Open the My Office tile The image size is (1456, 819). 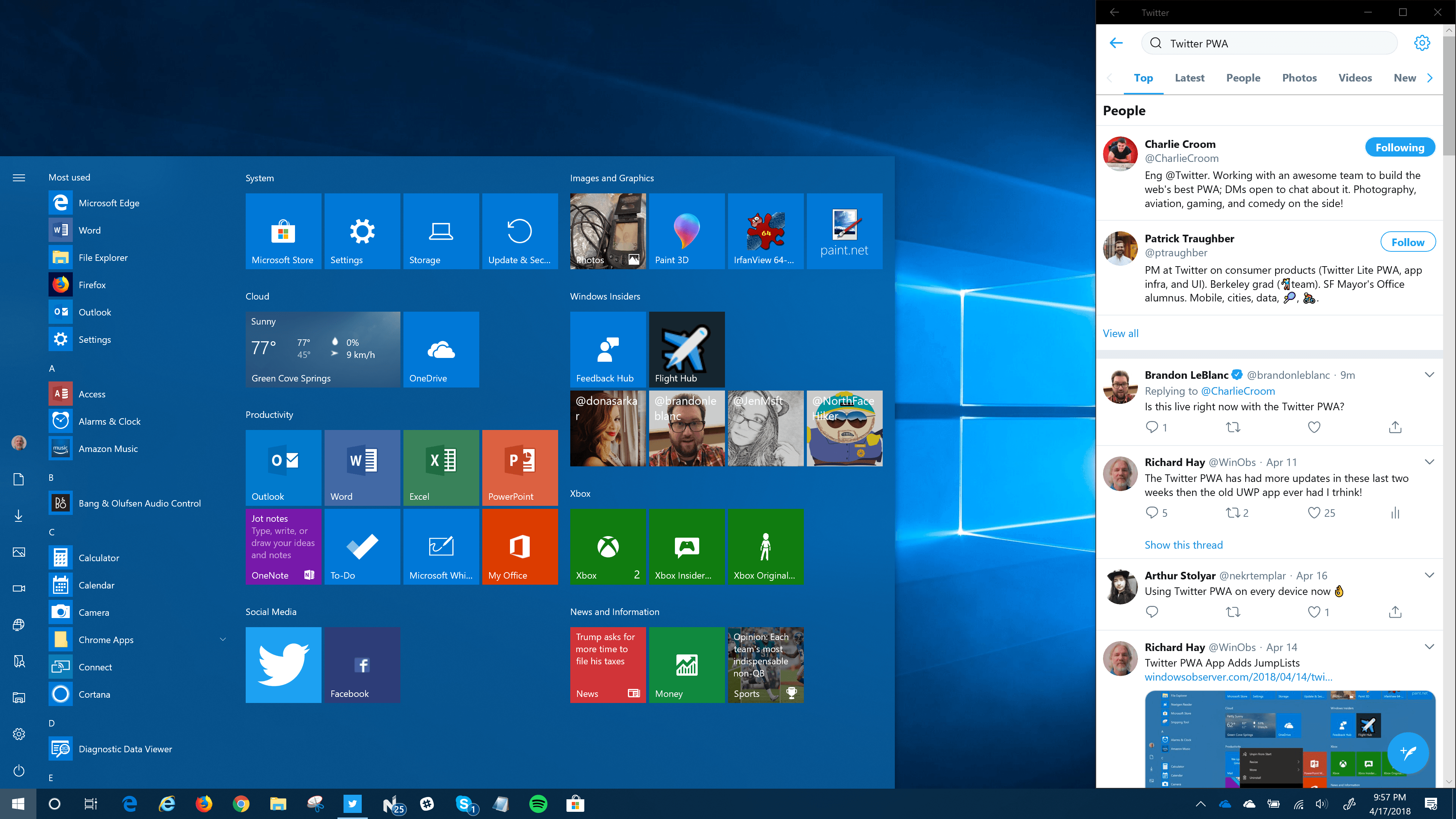pos(519,546)
